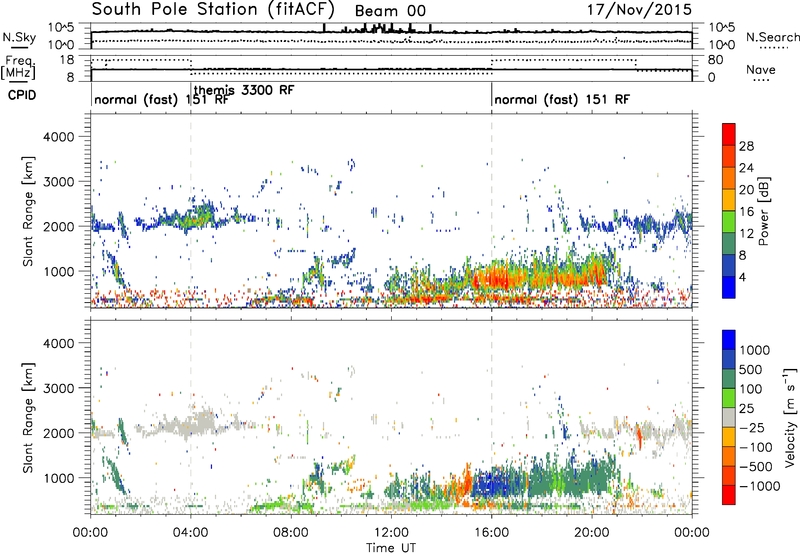The image size is (800, 554).
Task: Click the 1000 tick on Velocity scale
Action: [x=754, y=350]
